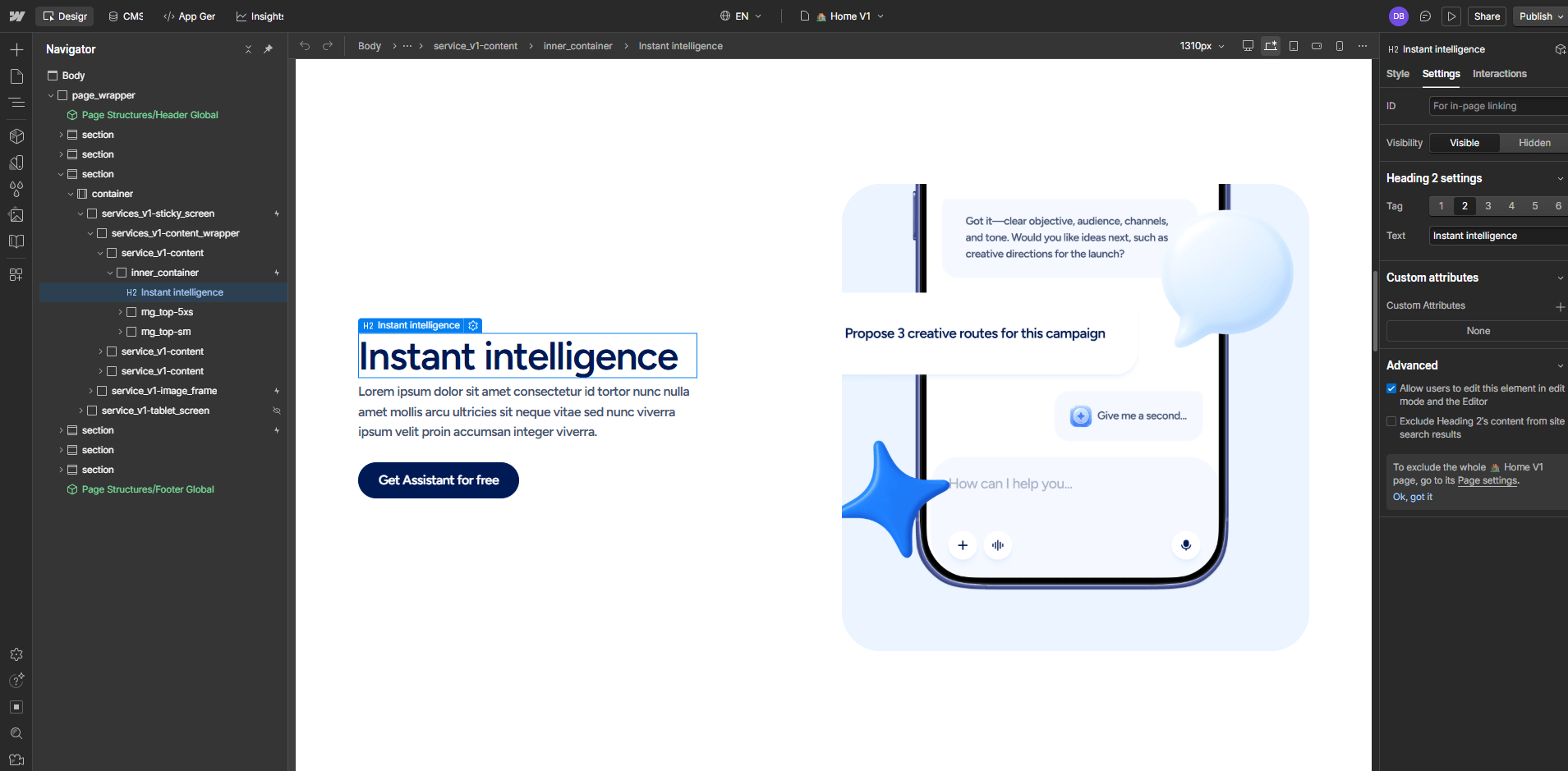Toggle the Navigator panel icon in sidebar
Screen dimensions: 1568x771
click(16, 103)
